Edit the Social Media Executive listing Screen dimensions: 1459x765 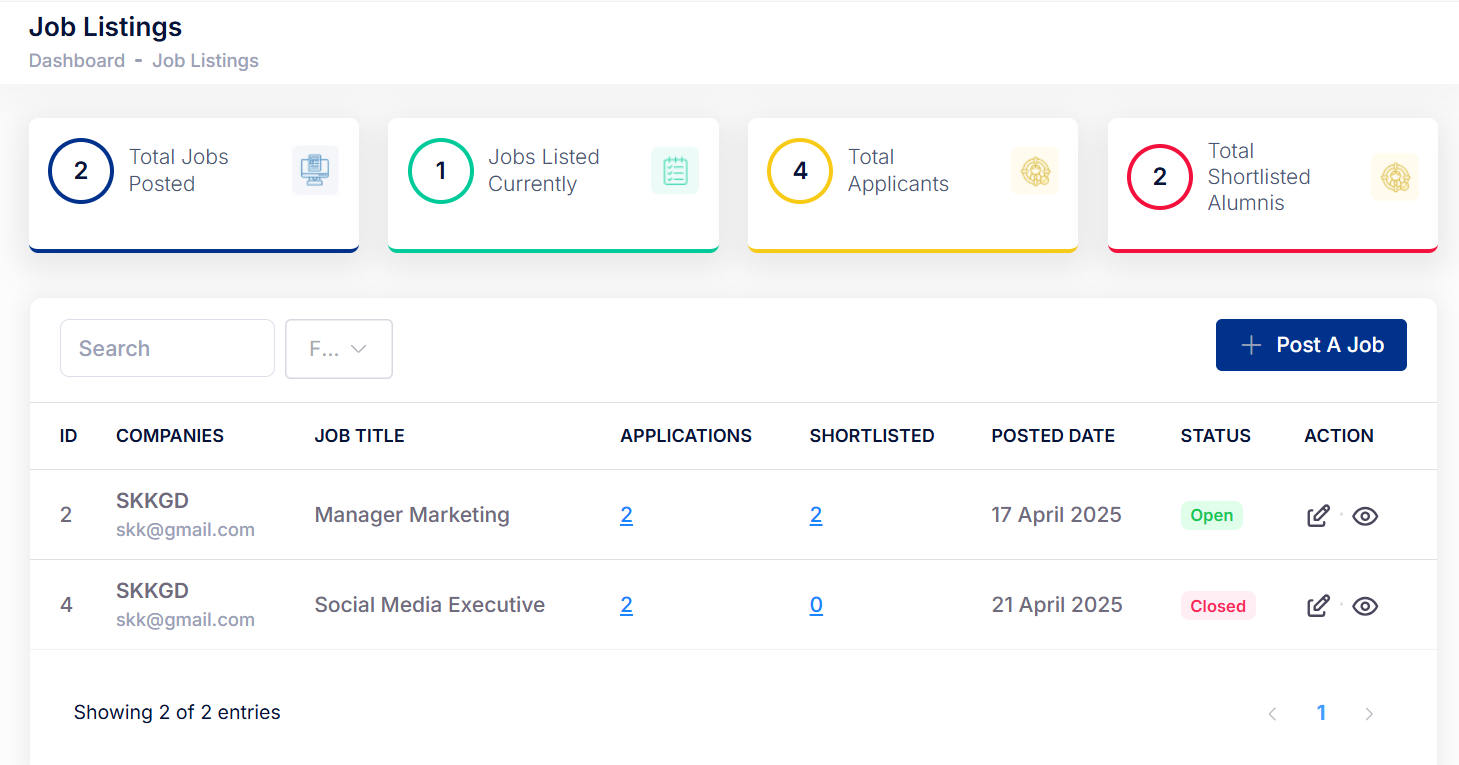click(1319, 606)
